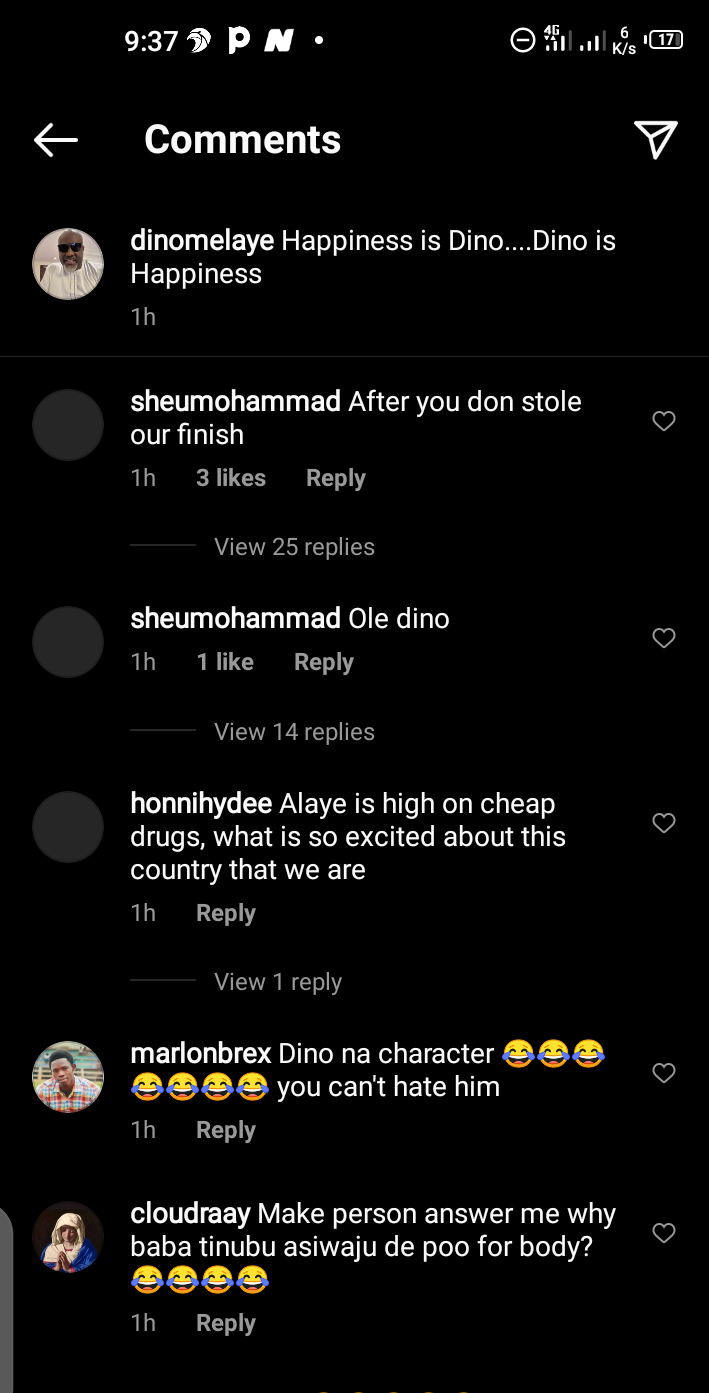Open the dinomelaye username link
This screenshot has height=1393, width=709.
[202, 241]
